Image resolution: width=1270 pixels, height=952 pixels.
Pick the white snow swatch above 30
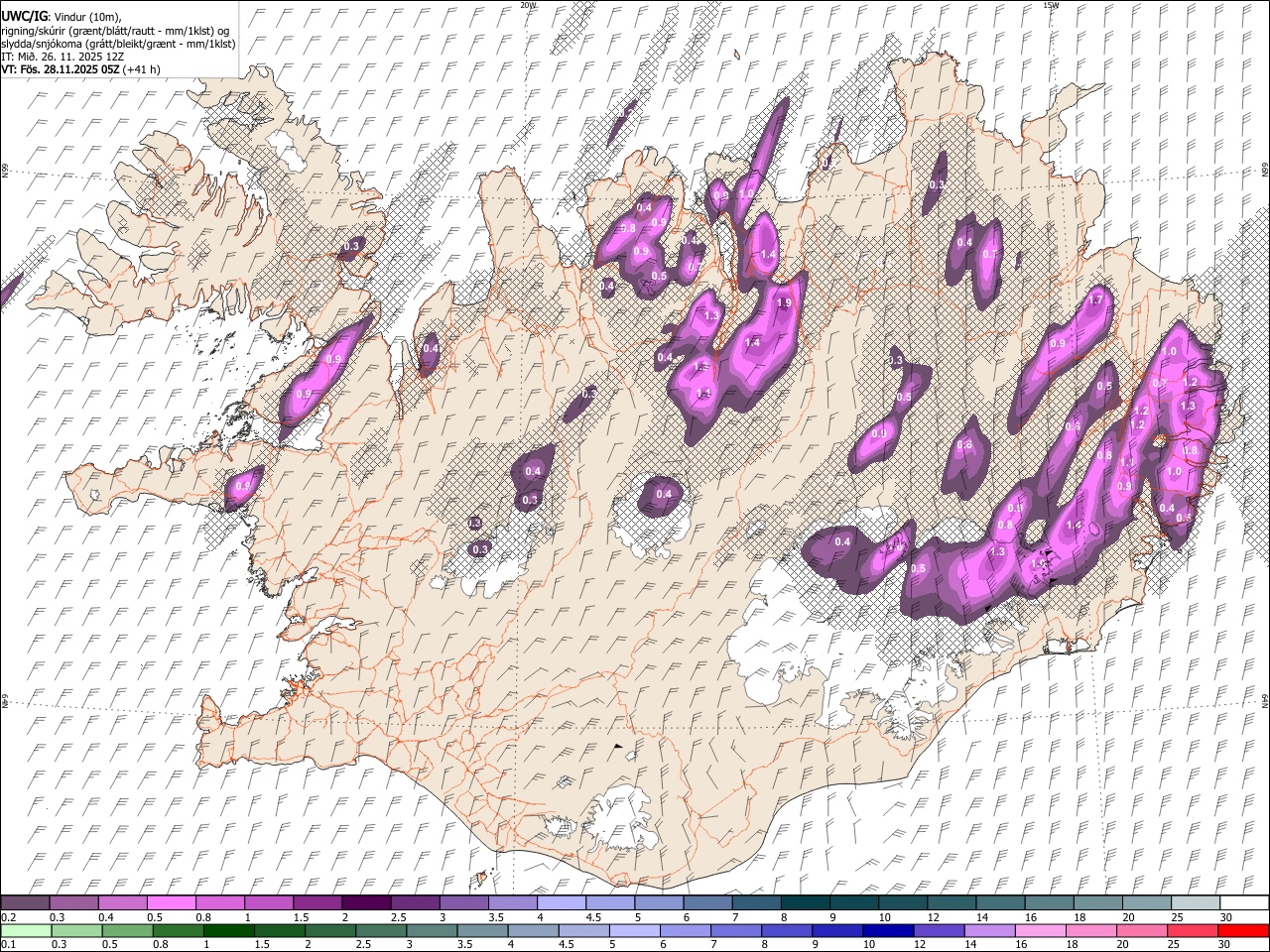[x=1244, y=902]
